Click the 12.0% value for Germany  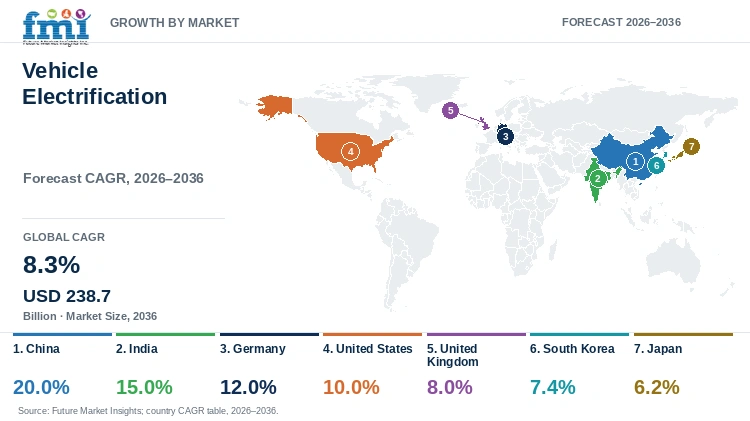pos(248,387)
